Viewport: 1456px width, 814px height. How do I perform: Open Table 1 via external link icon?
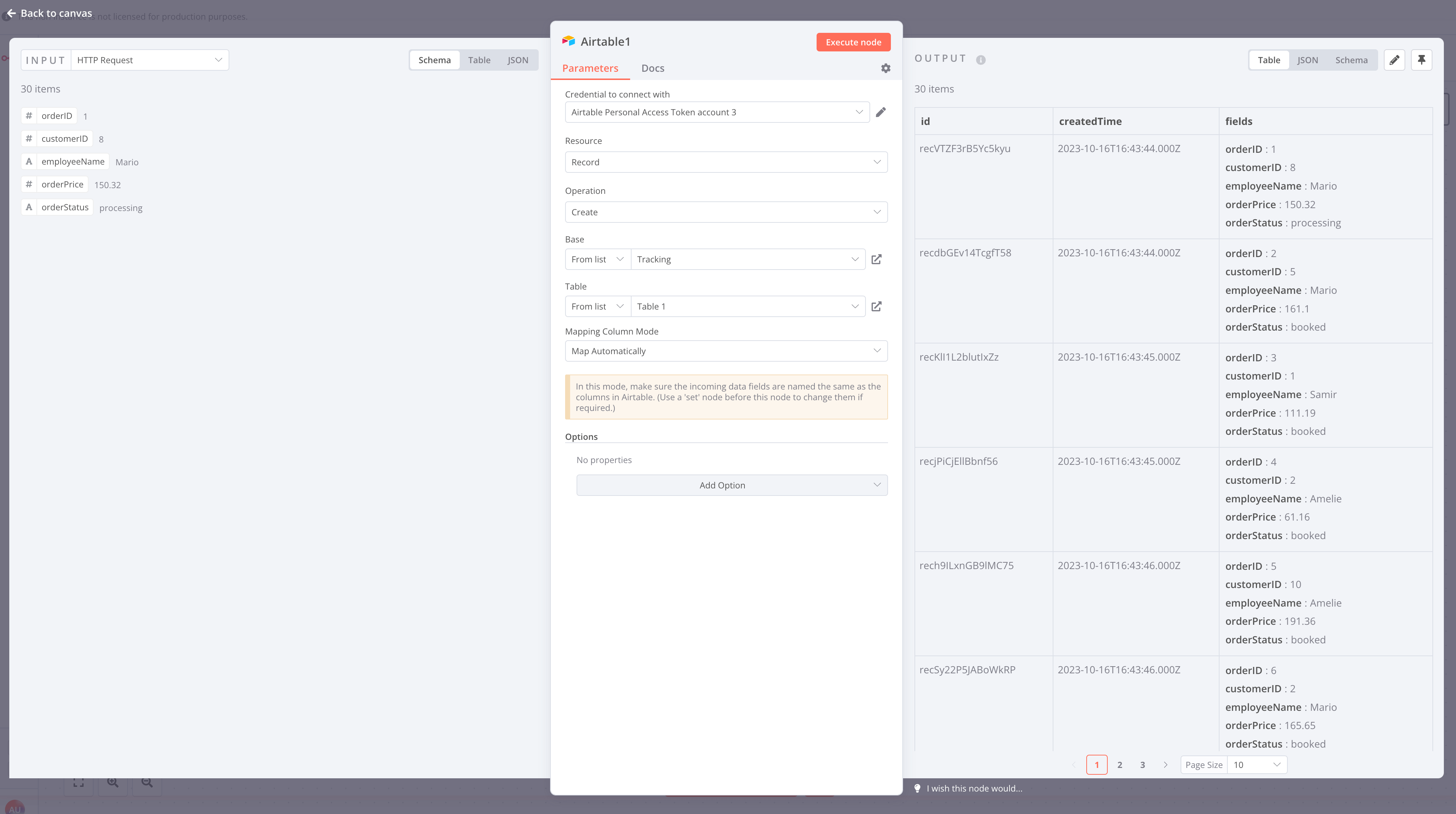pos(877,306)
